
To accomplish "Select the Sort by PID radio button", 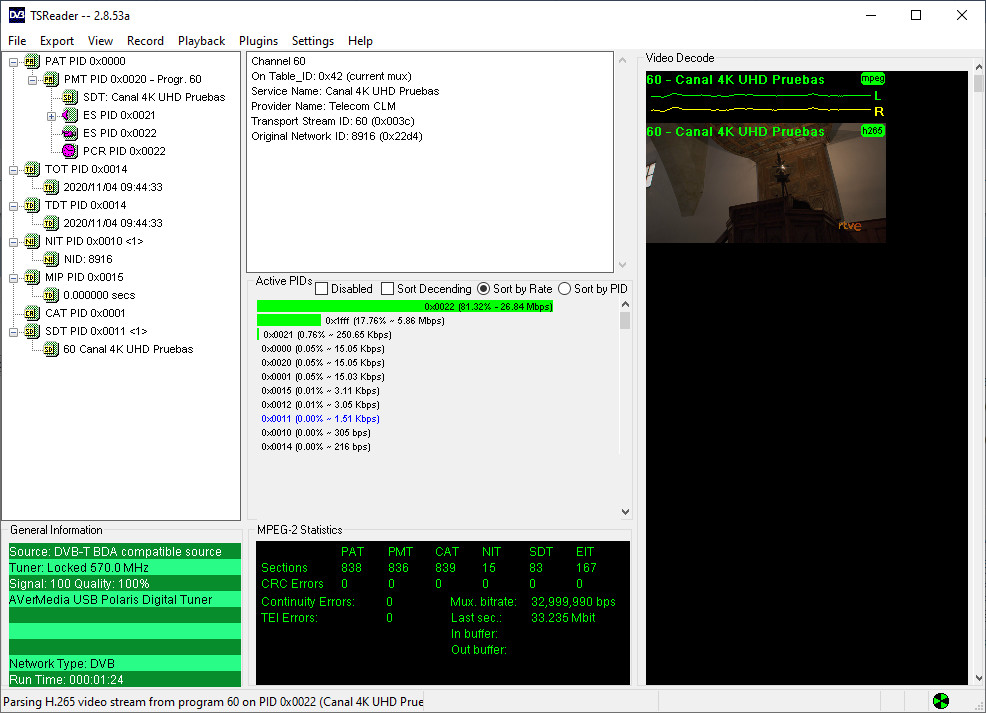I will tap(565, 289).
